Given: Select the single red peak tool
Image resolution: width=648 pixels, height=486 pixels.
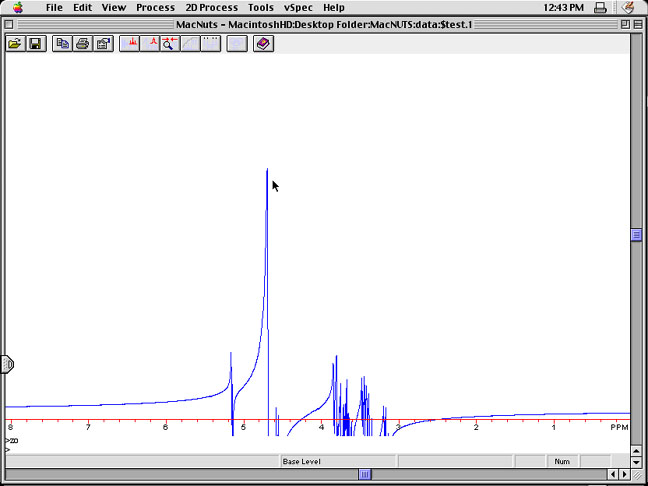Looking at the screenshot, I should 151,44.
